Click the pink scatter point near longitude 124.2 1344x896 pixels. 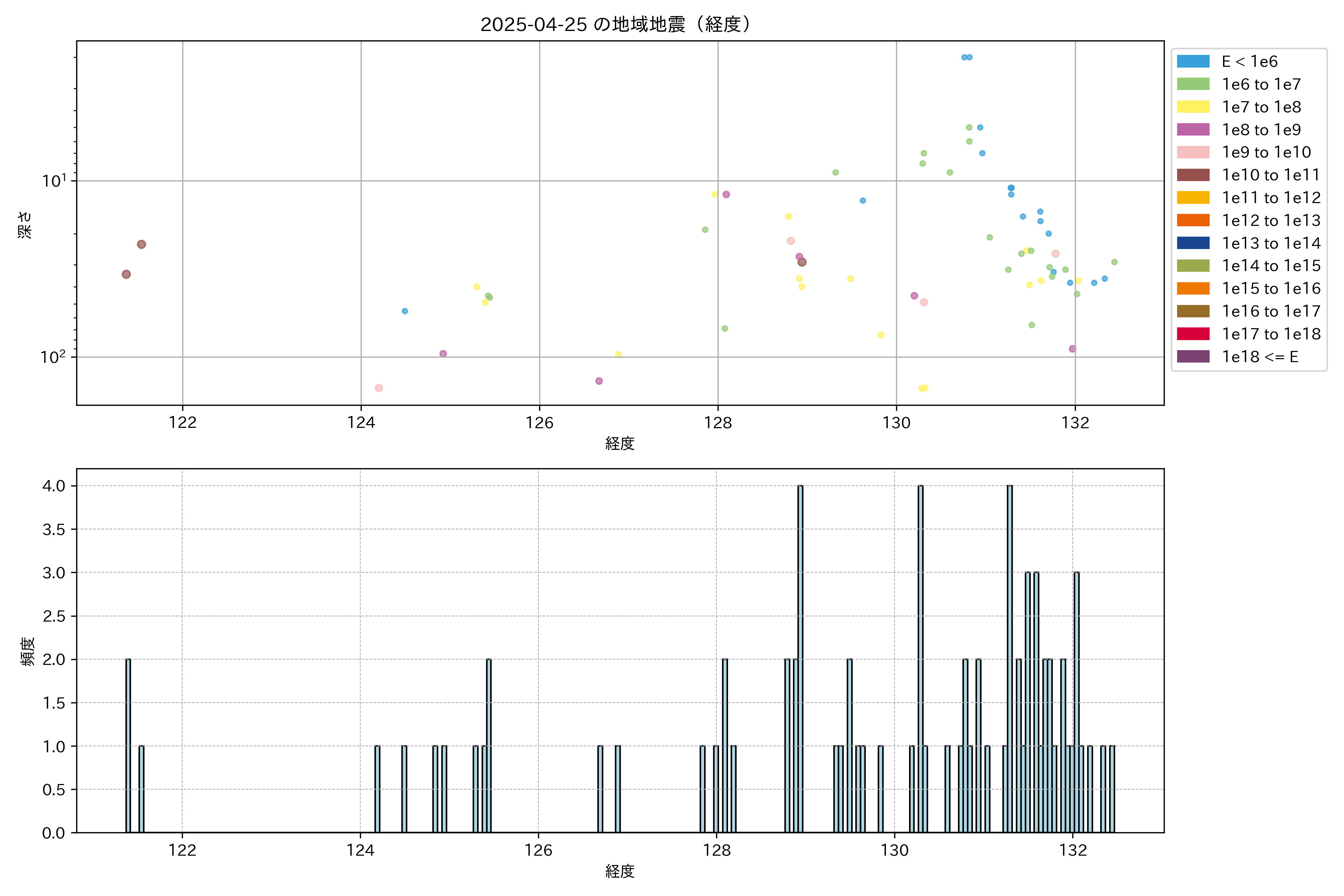pyautogui.click(x=379, y=388)
